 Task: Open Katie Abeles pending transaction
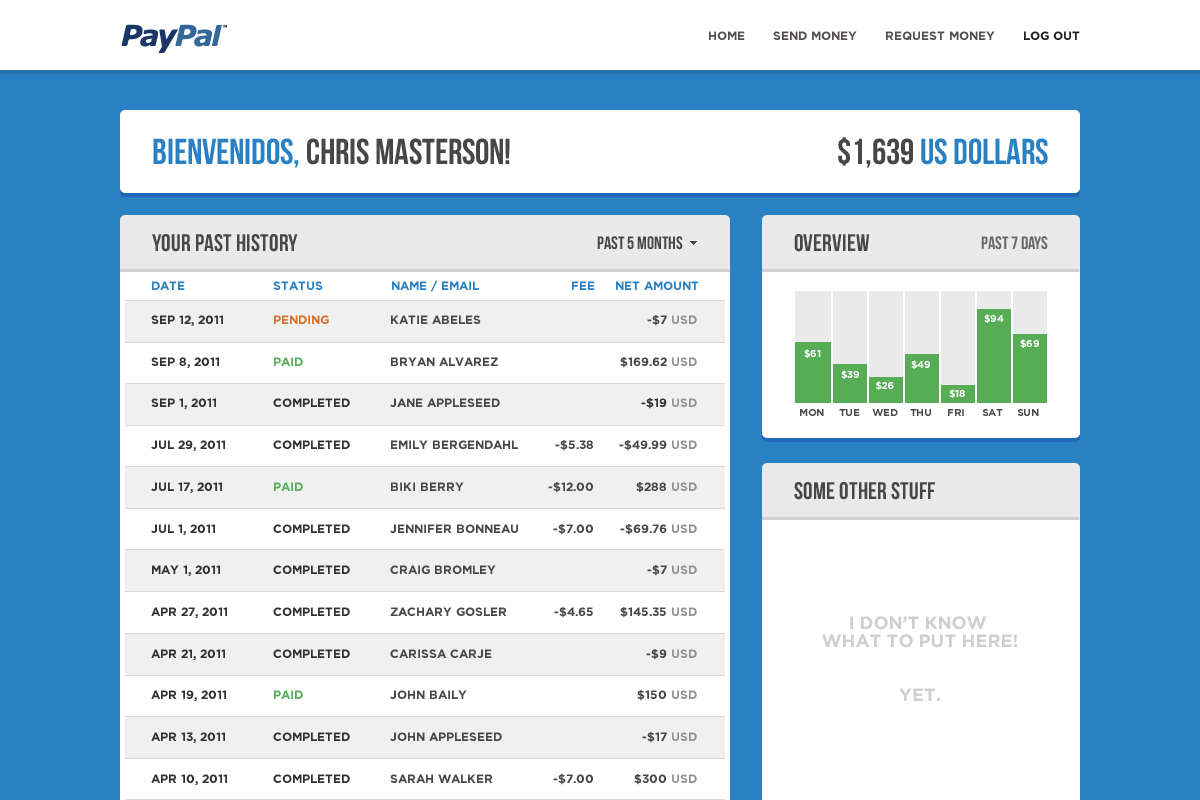[425, 321]
